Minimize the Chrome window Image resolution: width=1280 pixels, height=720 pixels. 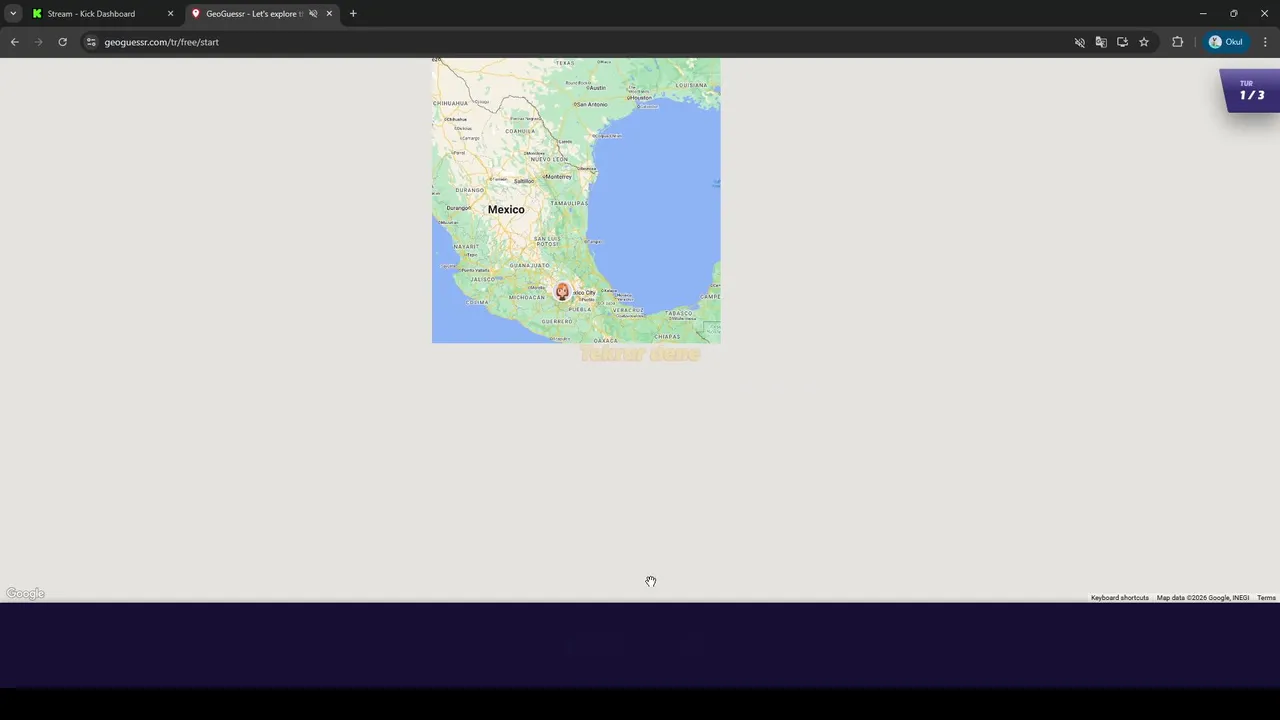1203,14
